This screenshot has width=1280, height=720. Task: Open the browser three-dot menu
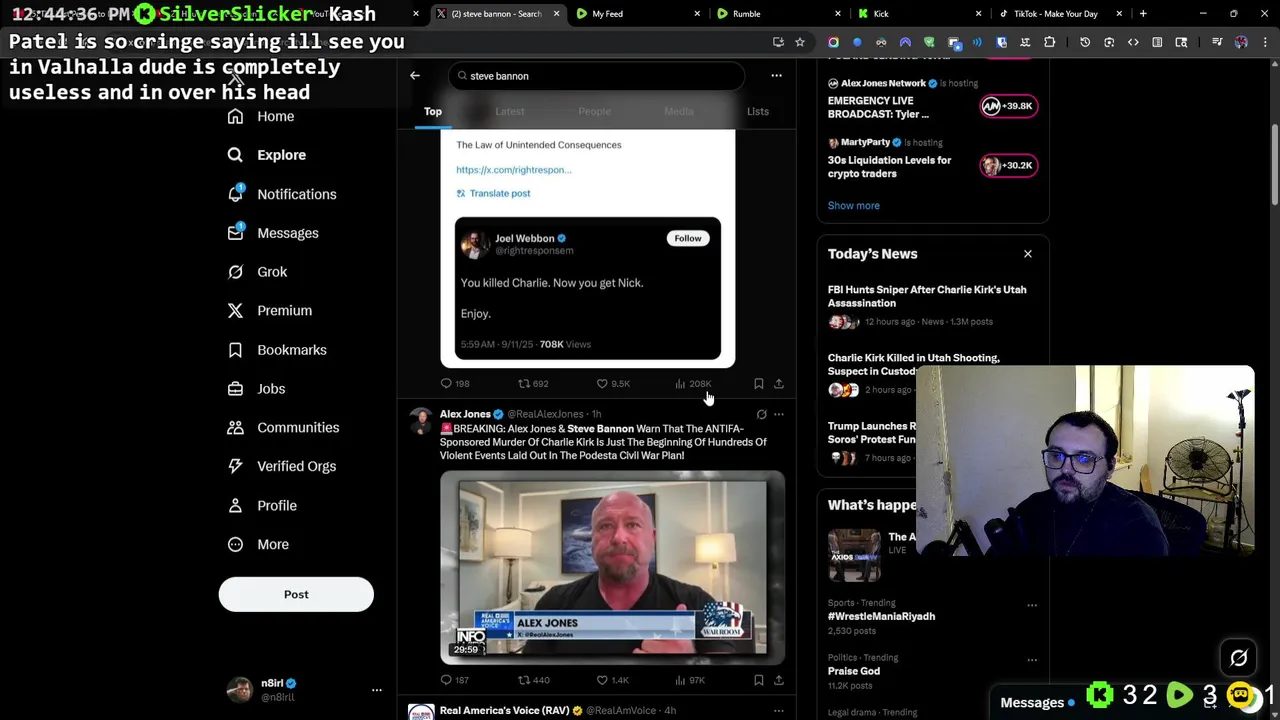(1265, 42)
